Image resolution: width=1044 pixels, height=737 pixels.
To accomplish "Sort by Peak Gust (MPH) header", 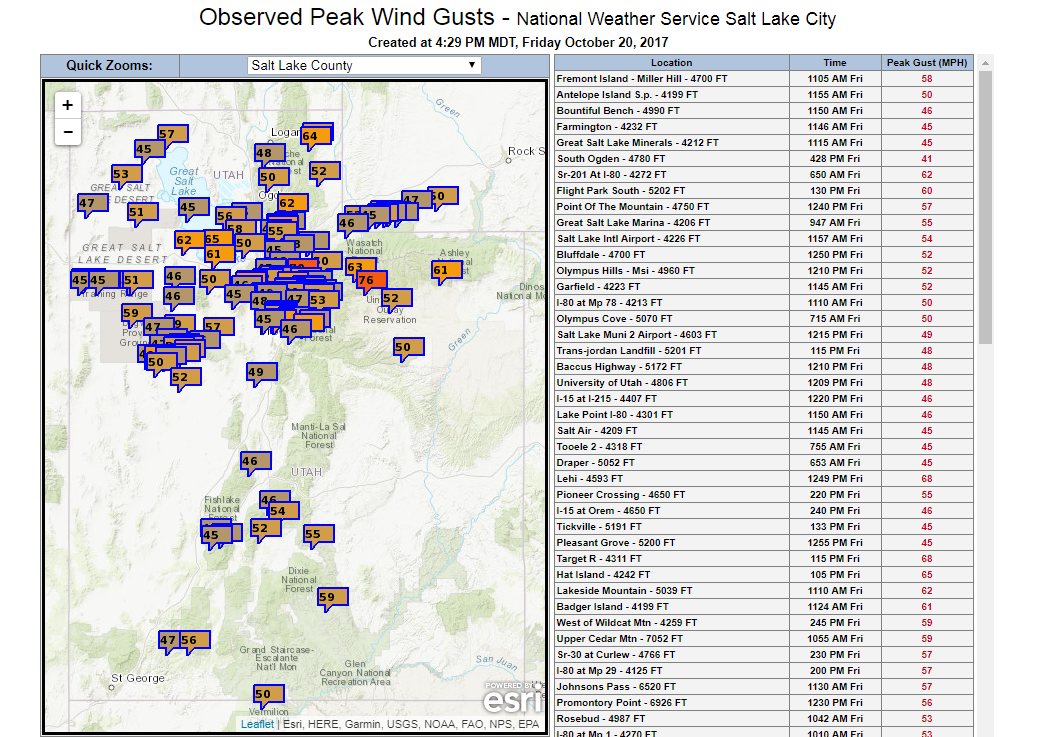I will (927, 63).
